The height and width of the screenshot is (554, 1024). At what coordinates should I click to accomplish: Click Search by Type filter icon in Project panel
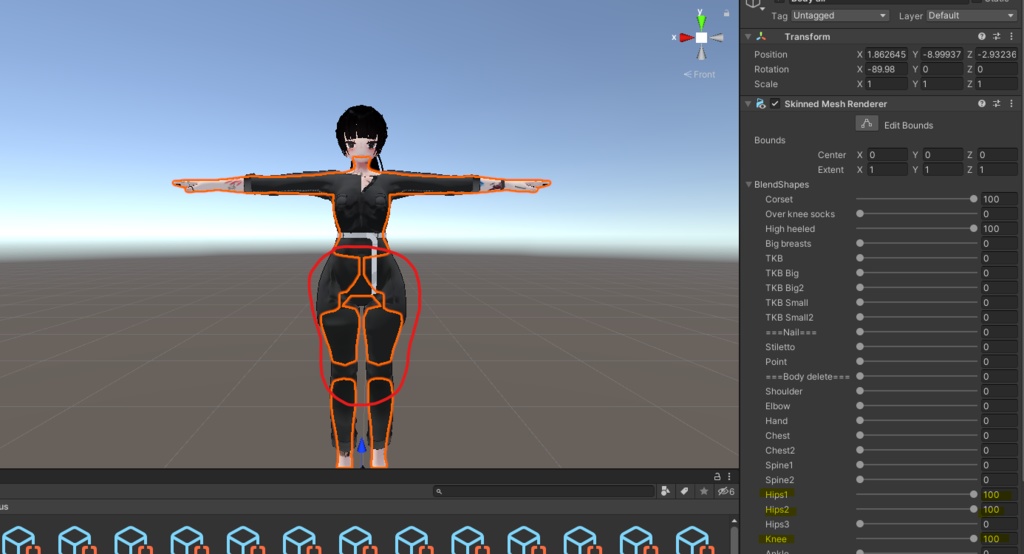coord(665,491)
